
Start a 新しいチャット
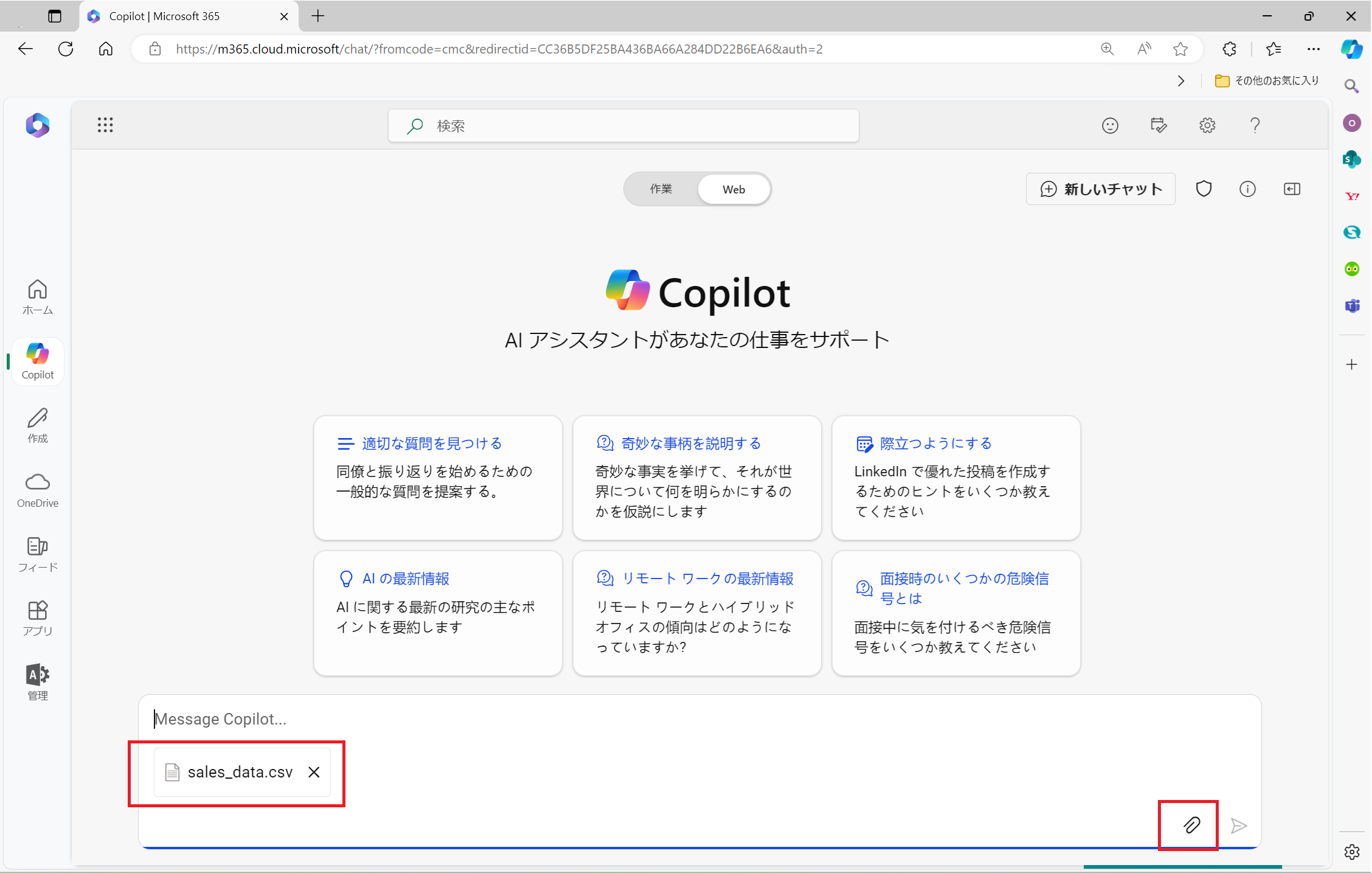(x=1101, y=189)
